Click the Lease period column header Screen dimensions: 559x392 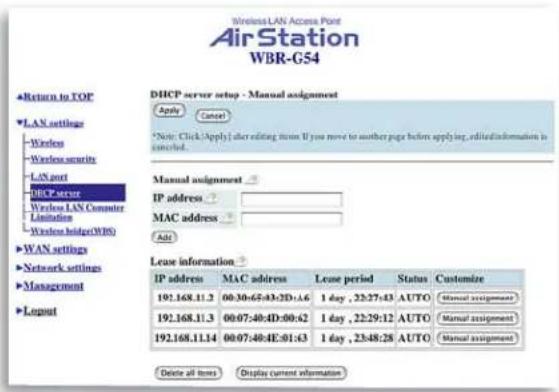tap(344, 279)
